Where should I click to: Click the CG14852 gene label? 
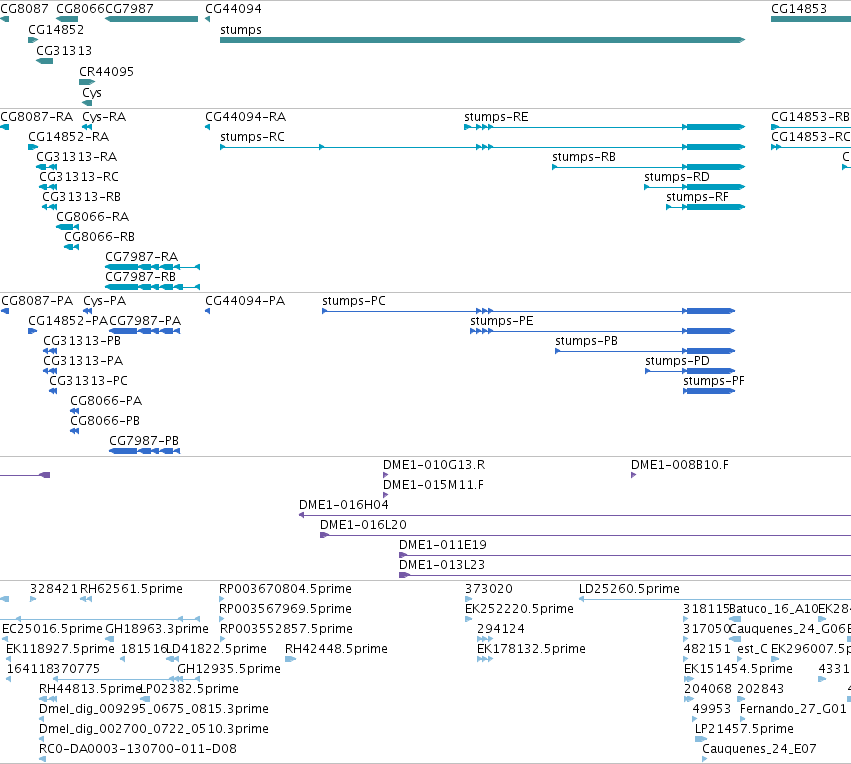pyautogui.click(x=56, y=30)
